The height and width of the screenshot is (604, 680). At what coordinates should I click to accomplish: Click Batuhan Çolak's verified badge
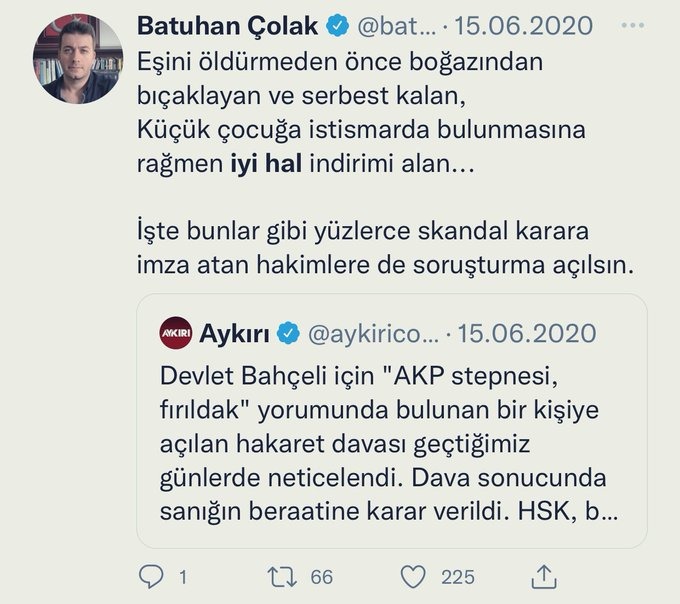coord(336,24)
